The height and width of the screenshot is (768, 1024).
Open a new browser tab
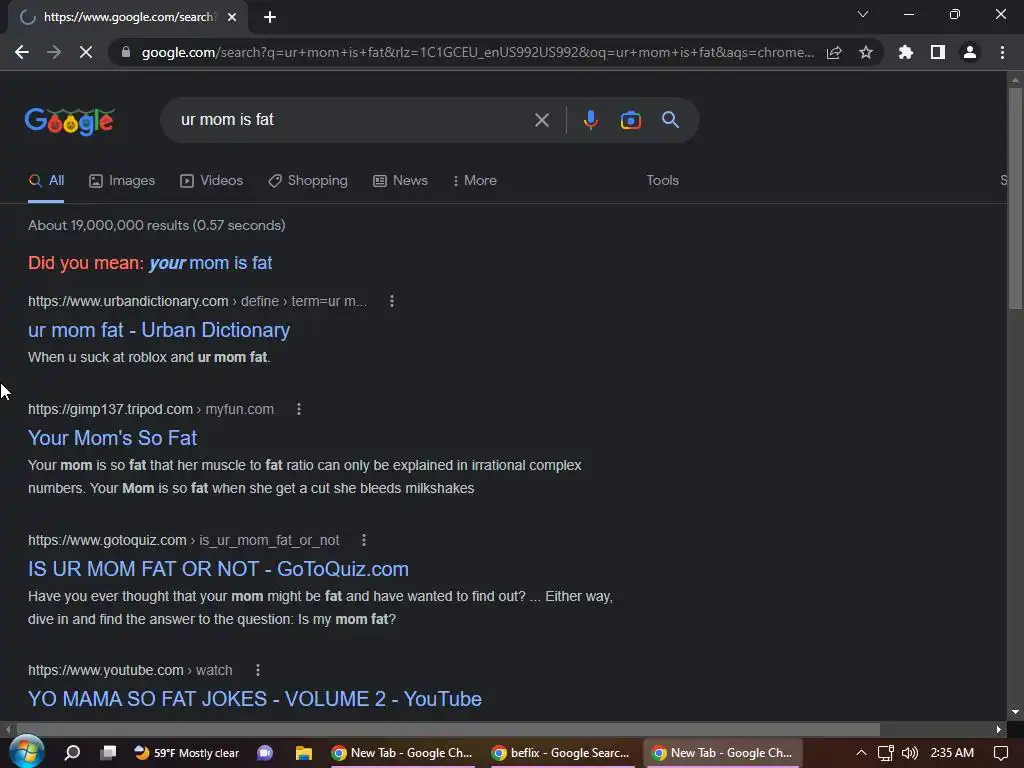coord(270,17)
